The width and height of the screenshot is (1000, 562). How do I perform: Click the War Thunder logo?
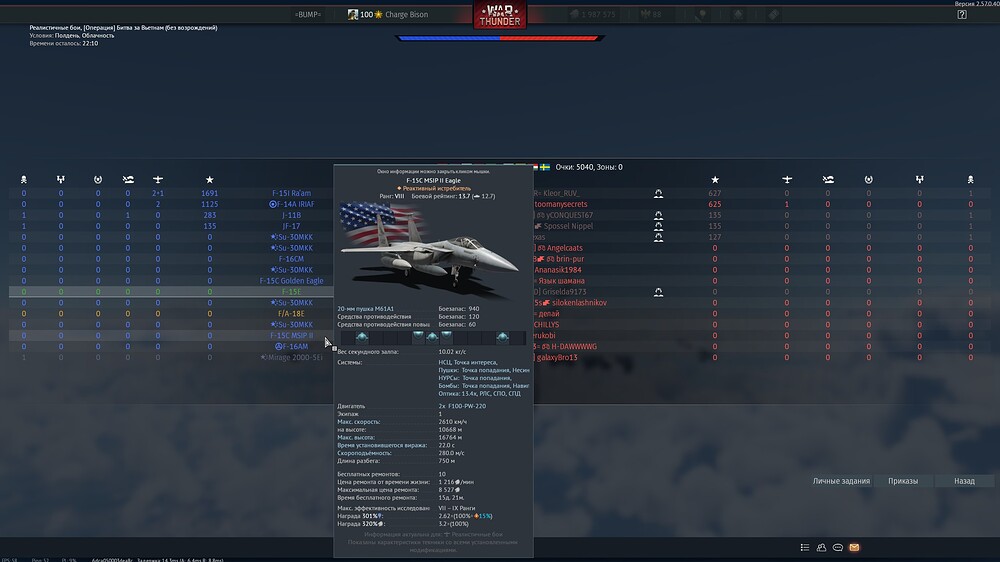click(x=499, y=15)
